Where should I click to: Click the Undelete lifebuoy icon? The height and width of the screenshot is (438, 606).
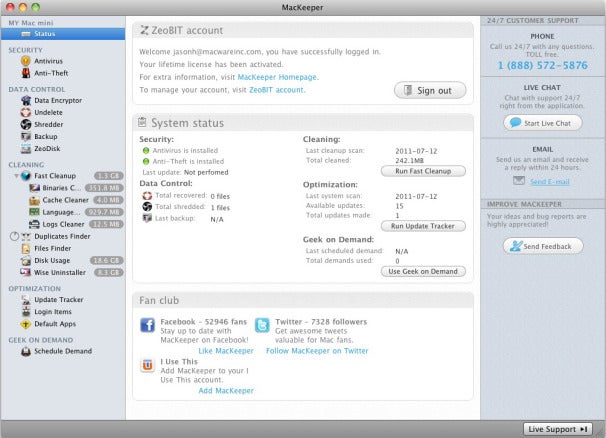point(26,112)
